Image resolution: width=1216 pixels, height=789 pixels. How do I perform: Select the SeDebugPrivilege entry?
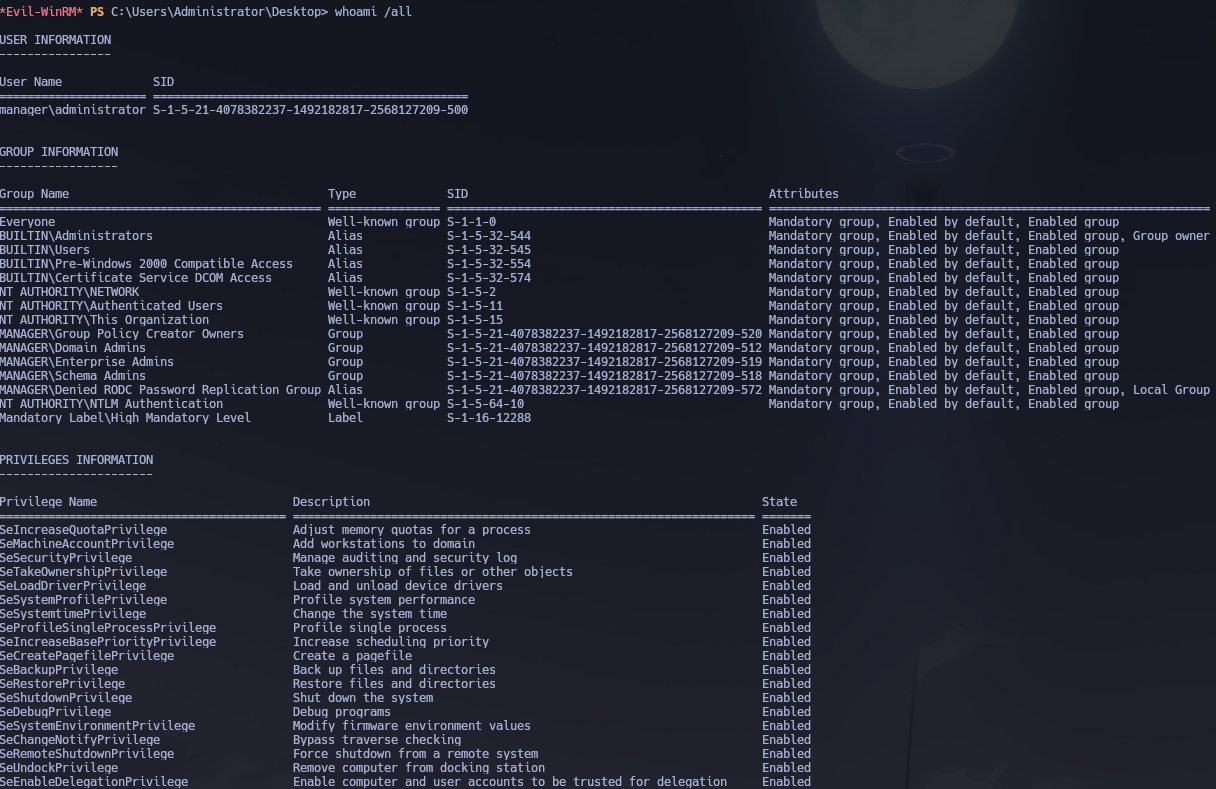point(56,711)
